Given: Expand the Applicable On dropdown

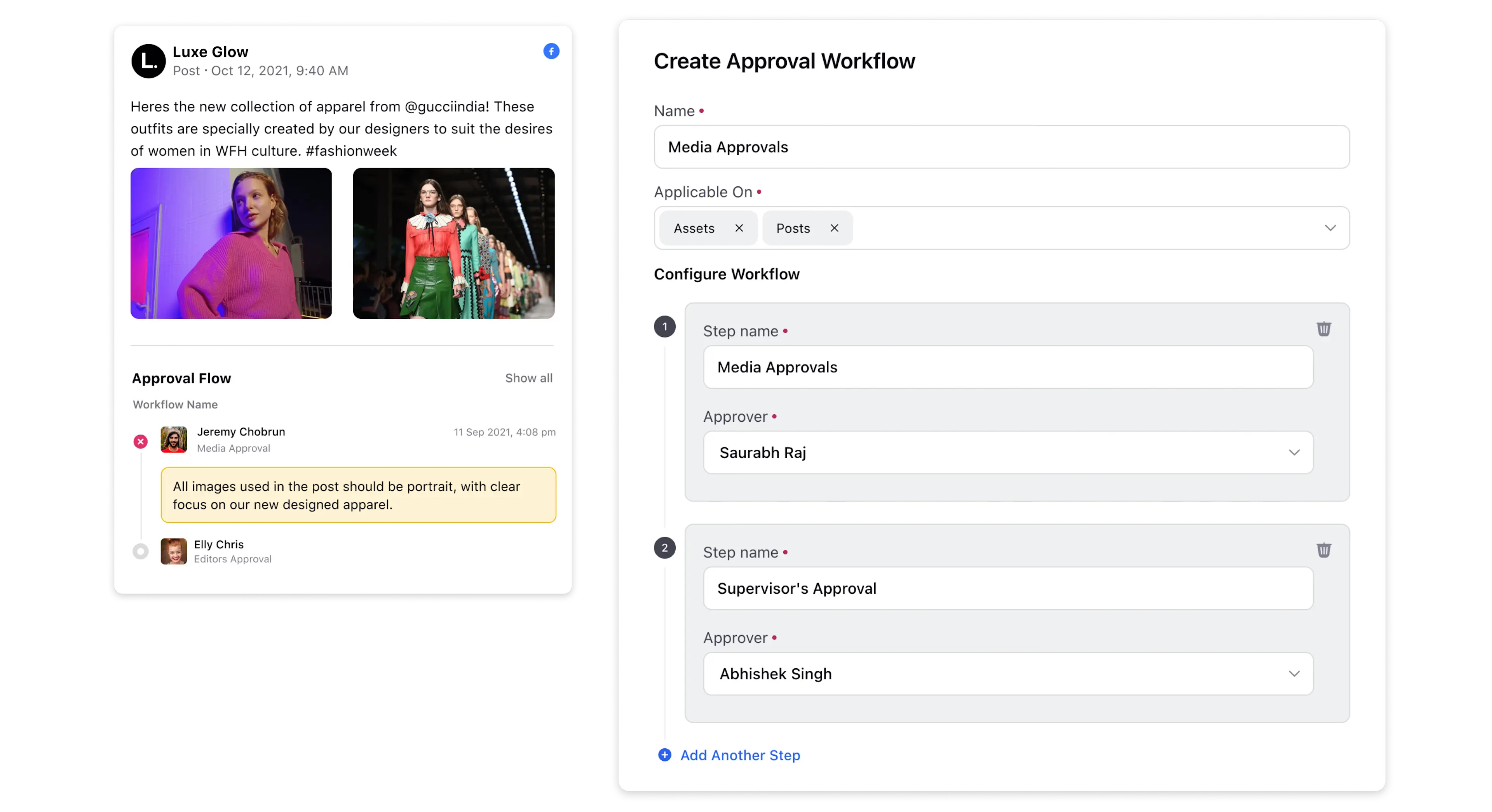Looking at the screenshot, I should tap(1330, 228).
